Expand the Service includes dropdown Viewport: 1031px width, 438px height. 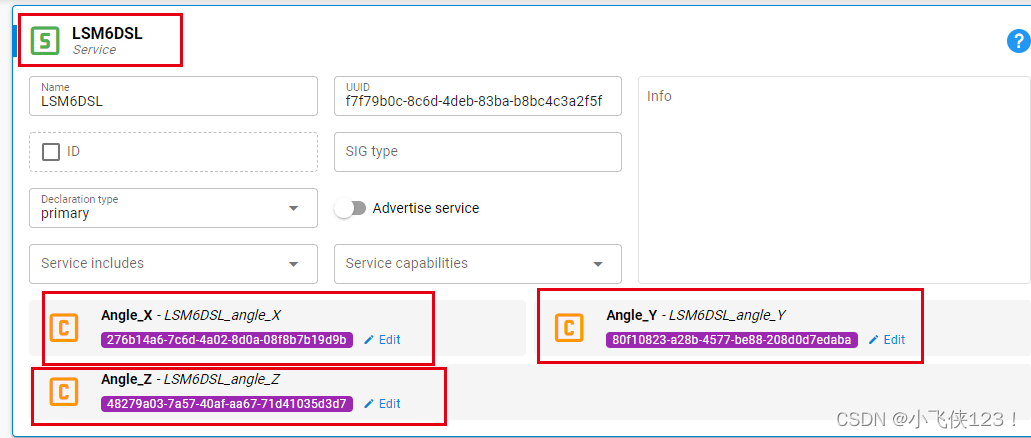point(174,264)
